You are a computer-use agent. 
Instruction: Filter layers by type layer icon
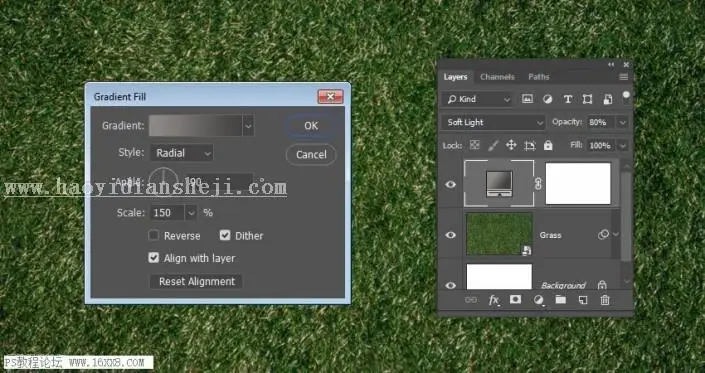pyautogui.click(x=567, y=99)
